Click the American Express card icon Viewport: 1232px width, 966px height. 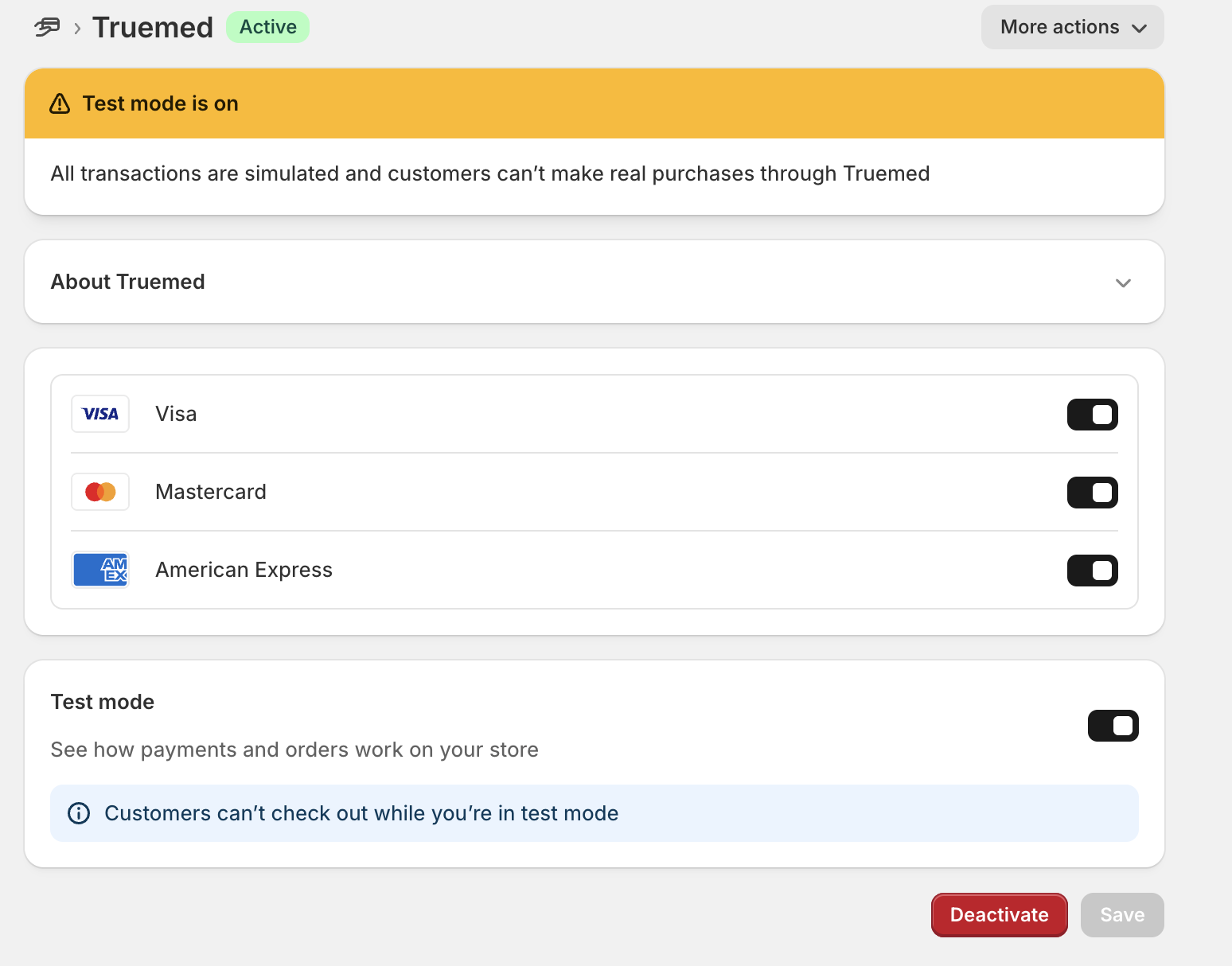pos(100,570)
